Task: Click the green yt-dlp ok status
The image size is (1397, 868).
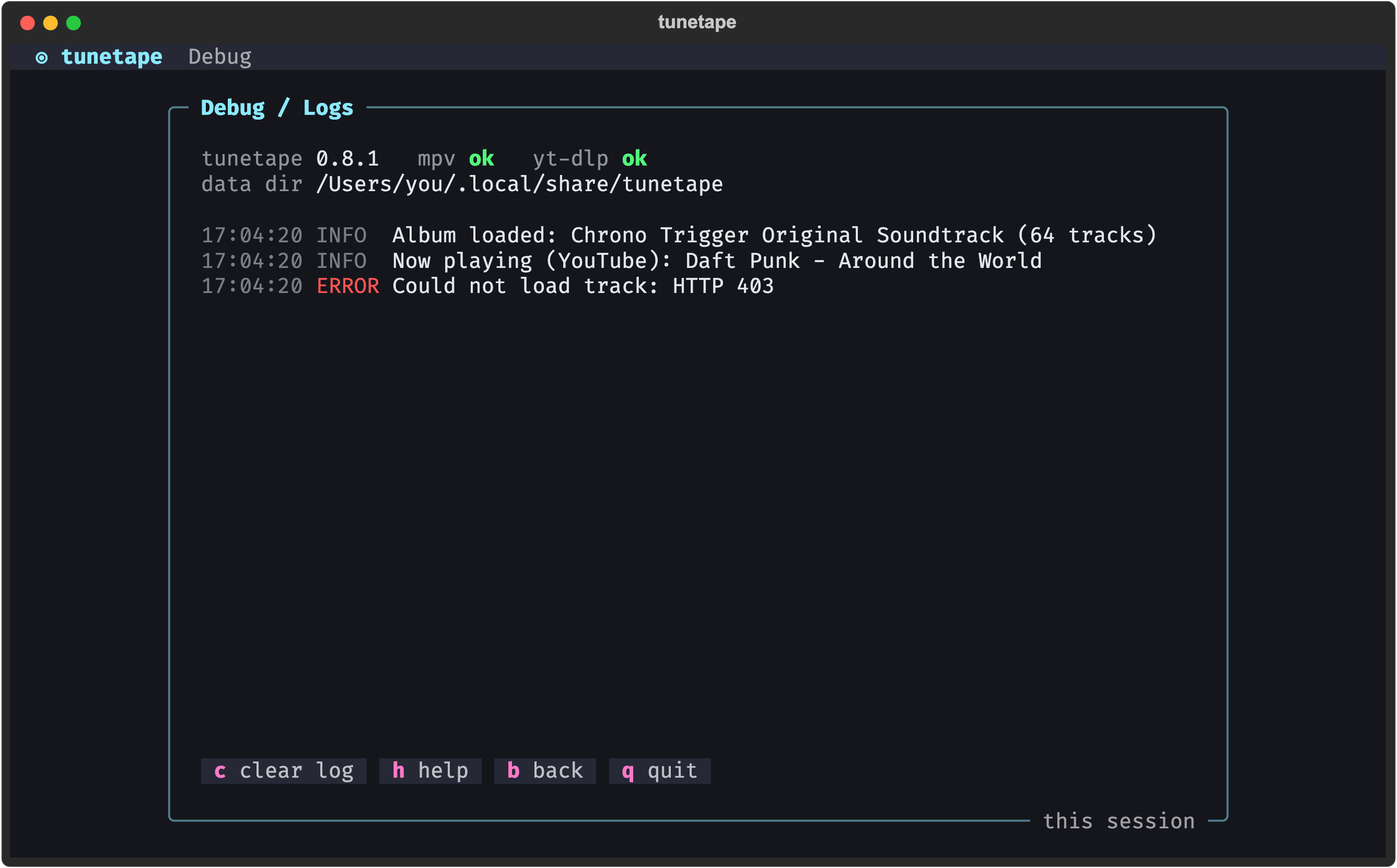Action: 634,158
